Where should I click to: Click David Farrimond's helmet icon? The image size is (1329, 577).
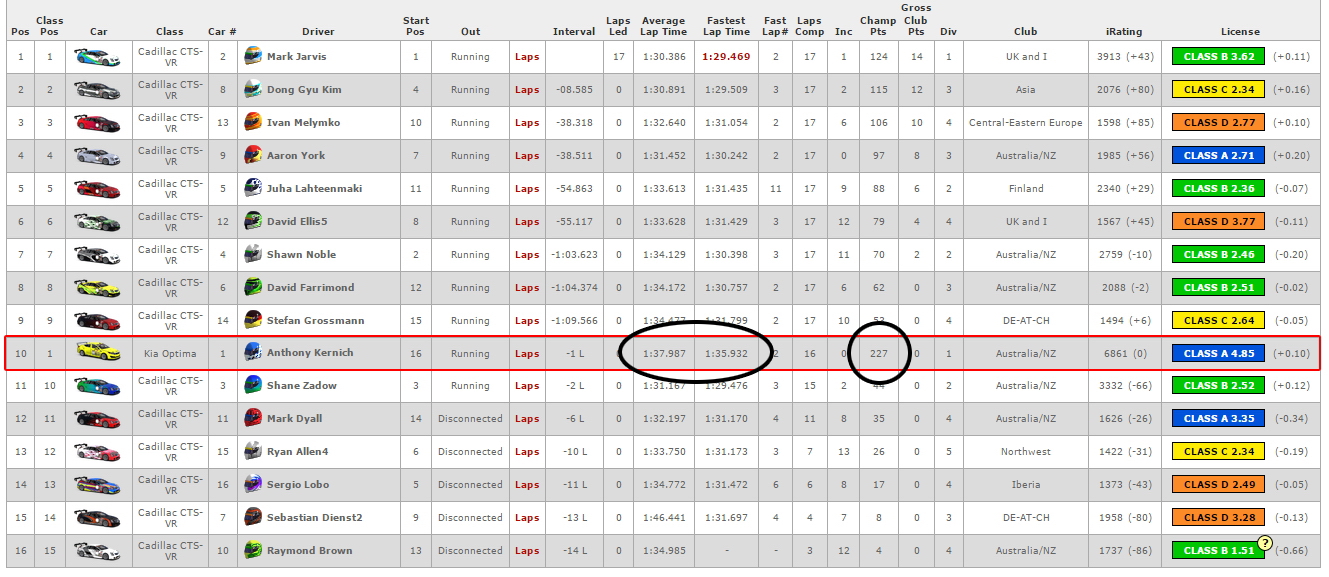253,288
